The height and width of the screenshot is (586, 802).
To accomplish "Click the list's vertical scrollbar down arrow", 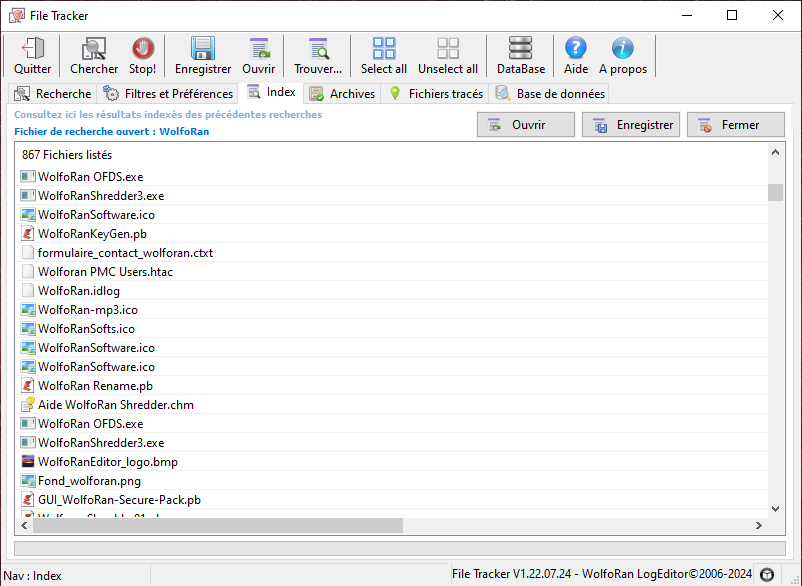I will [776, 509].
